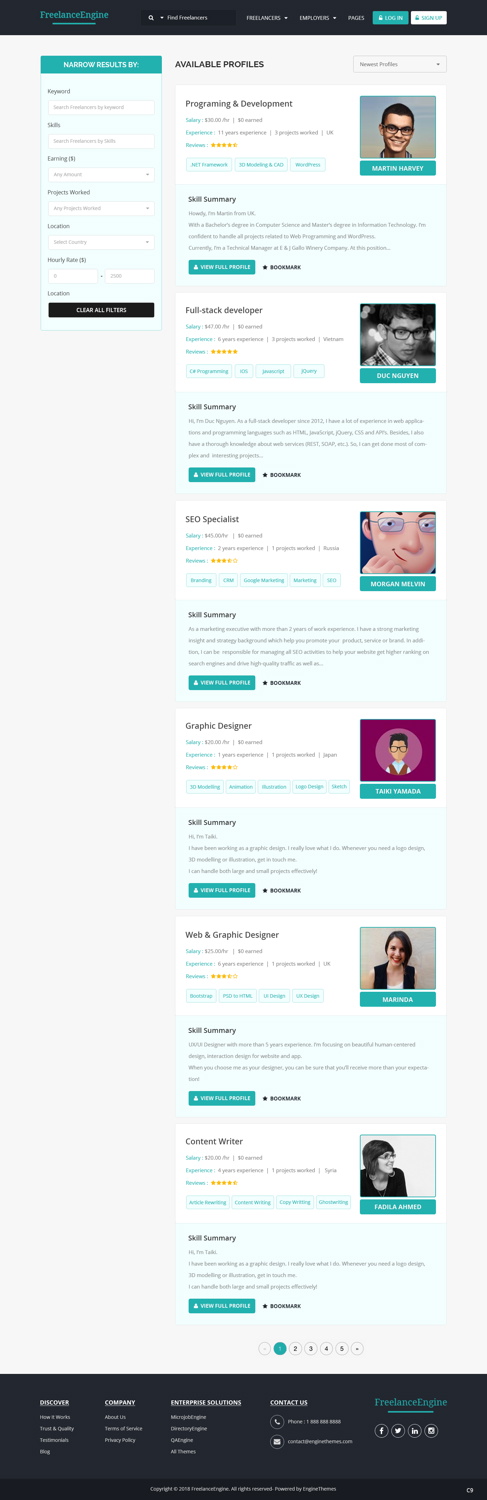The height and width of the screenshot is (1500, 487).
Task: Open Facebook social icon in footer
Action: point(381,1431)
